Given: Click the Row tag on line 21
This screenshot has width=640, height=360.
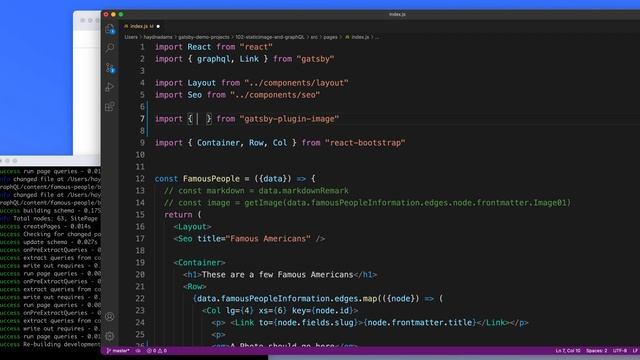Looking at the screenshot, I should [x=195, y=287].
